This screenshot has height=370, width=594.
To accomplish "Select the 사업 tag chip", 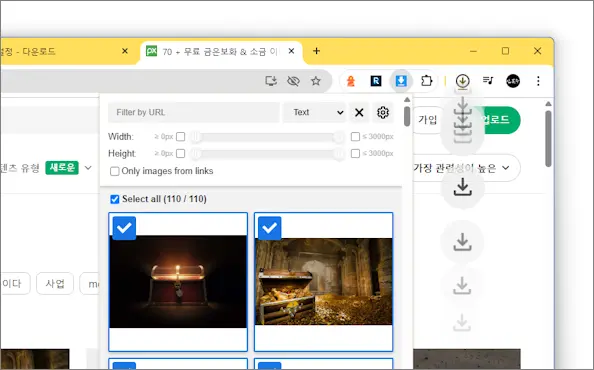I will (55, 283).
